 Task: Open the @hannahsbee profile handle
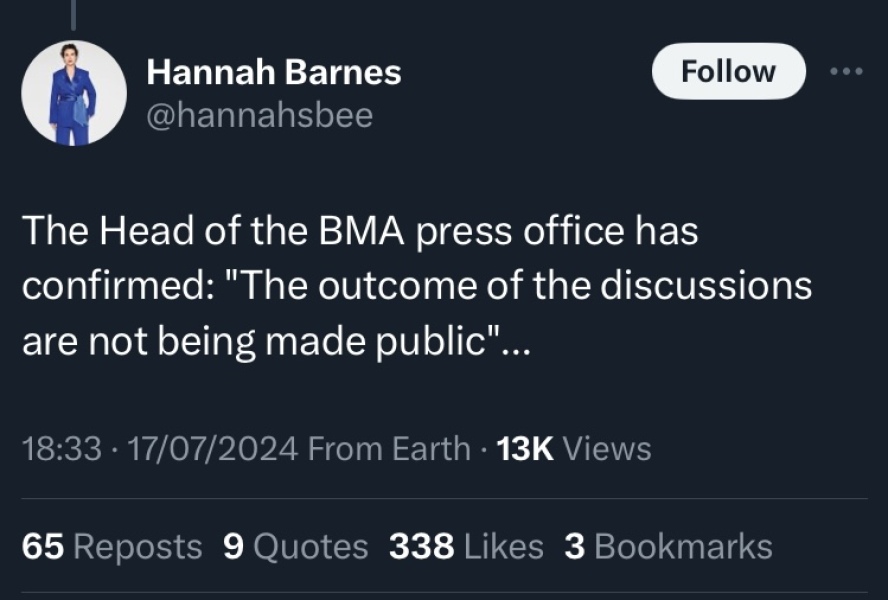click(x=258, y=115)
